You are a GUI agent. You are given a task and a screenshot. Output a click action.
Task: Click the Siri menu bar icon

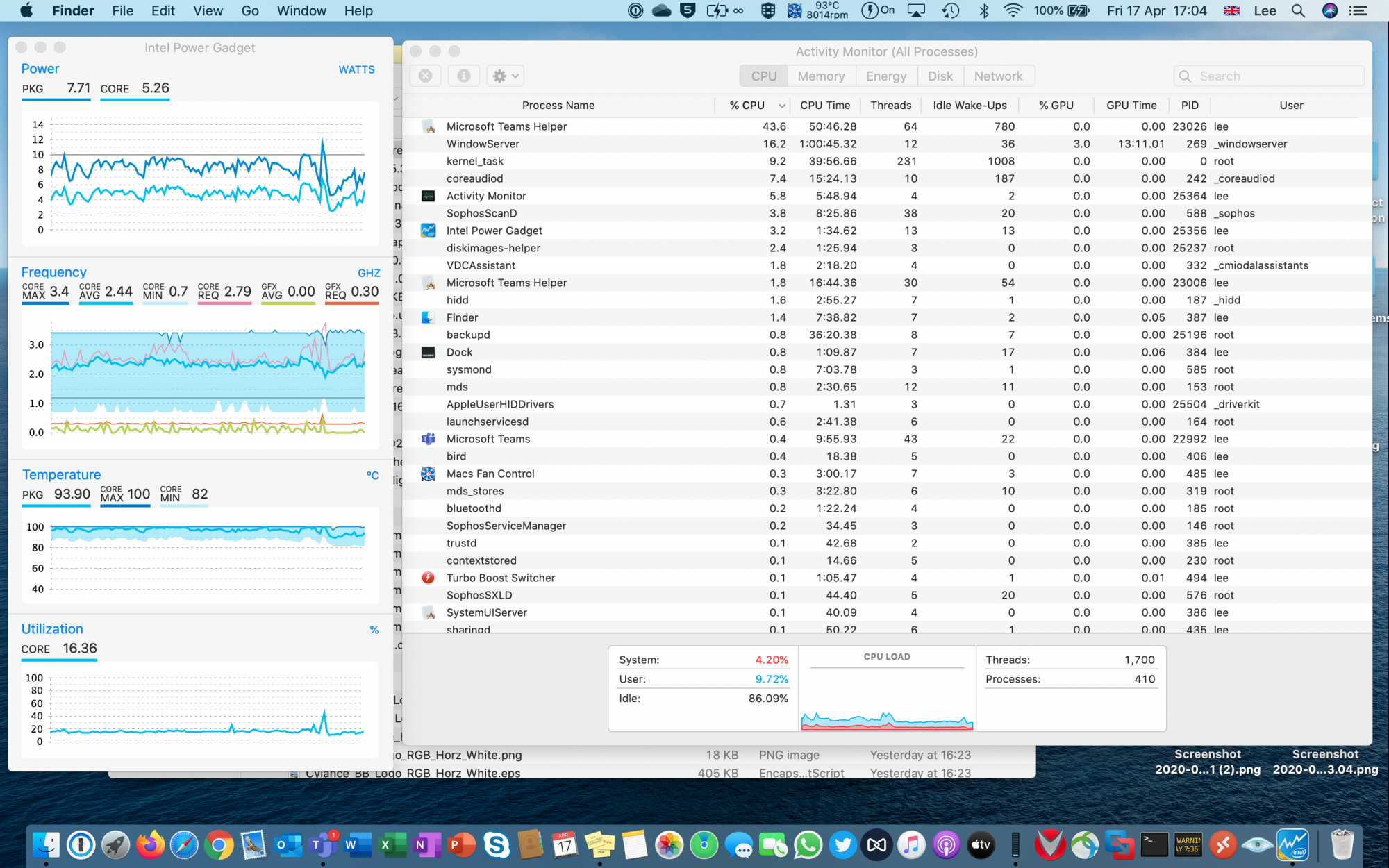coord(1330,10)
